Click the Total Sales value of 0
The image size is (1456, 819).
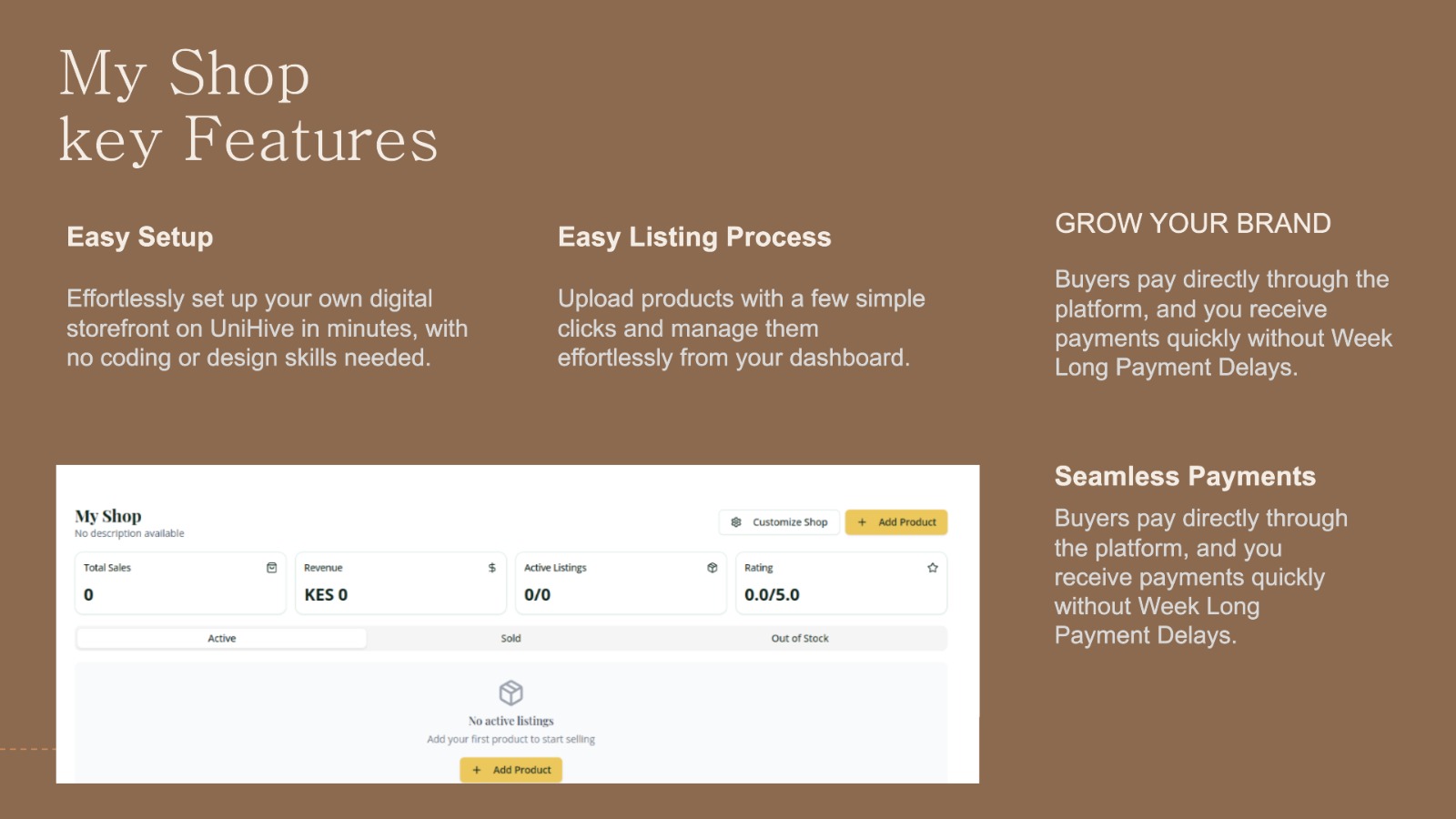[88, 595]
